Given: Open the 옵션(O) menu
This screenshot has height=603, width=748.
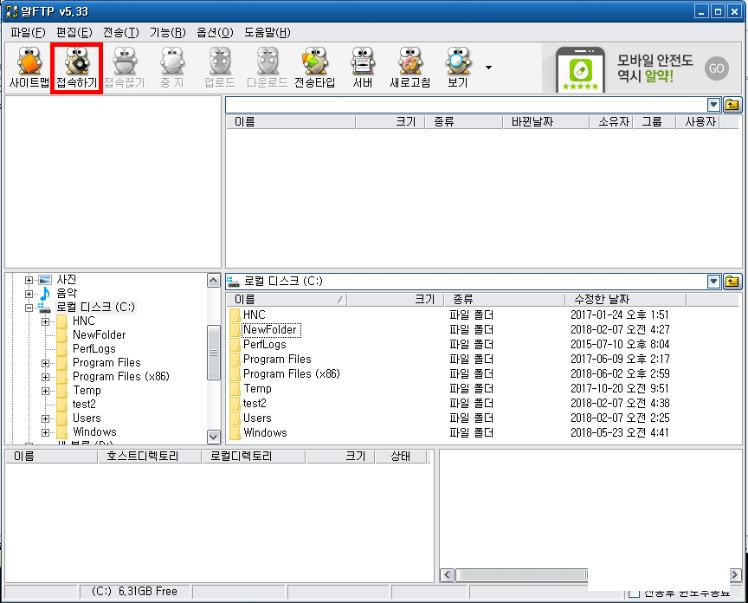Looking at the screenshot, I should coord(216,32).
